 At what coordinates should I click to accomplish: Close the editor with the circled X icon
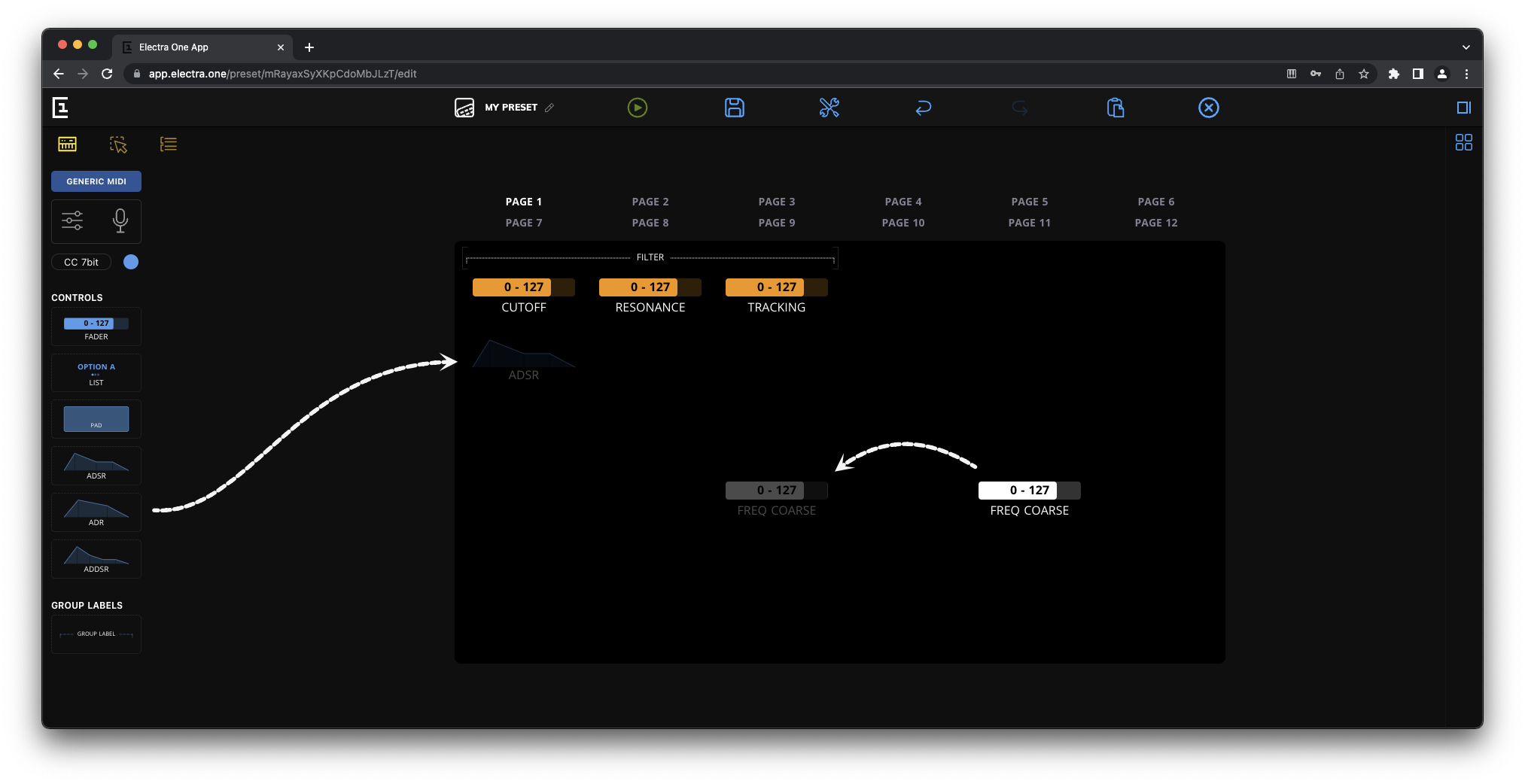tap(1208, 108)
